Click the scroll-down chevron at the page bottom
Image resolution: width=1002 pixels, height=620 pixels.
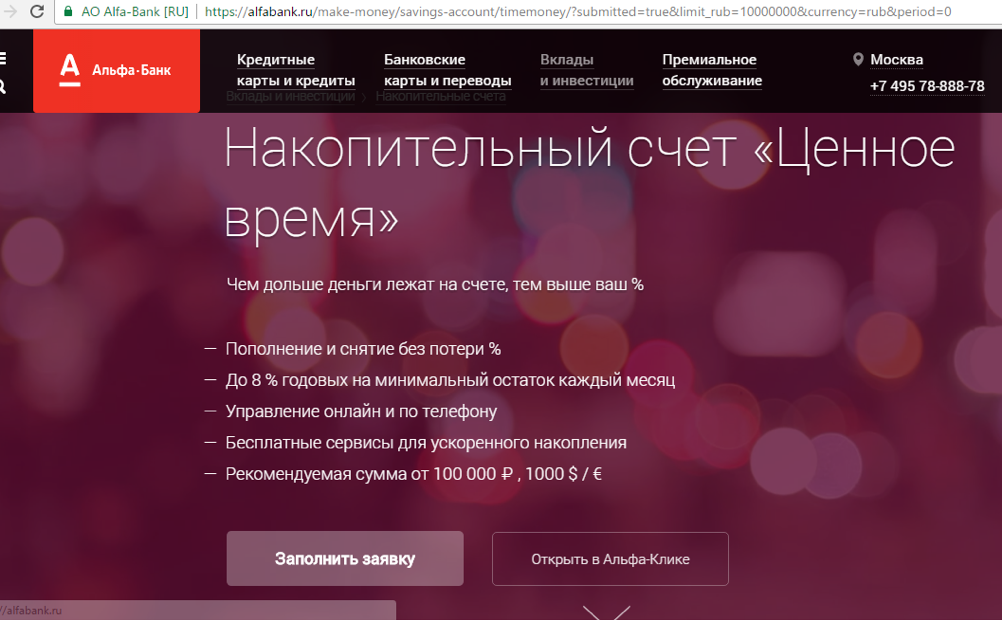606,612
